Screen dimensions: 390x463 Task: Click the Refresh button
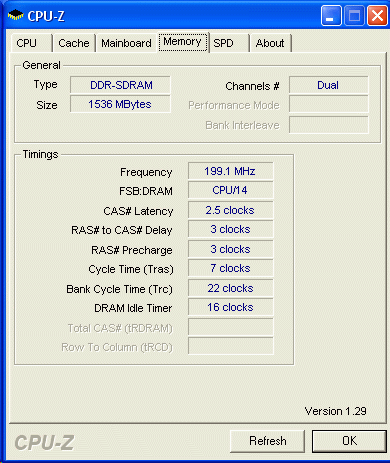pos(267,441)
